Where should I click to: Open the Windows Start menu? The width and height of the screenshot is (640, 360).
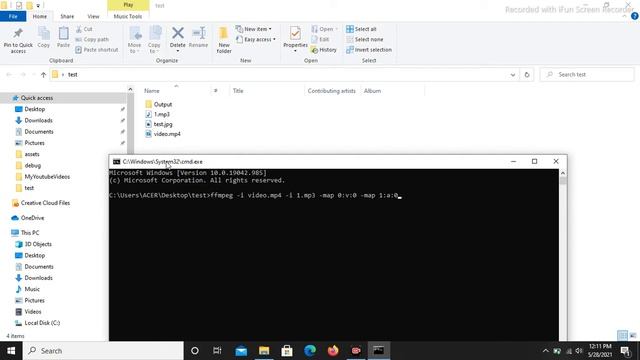[x=11, y=351]
